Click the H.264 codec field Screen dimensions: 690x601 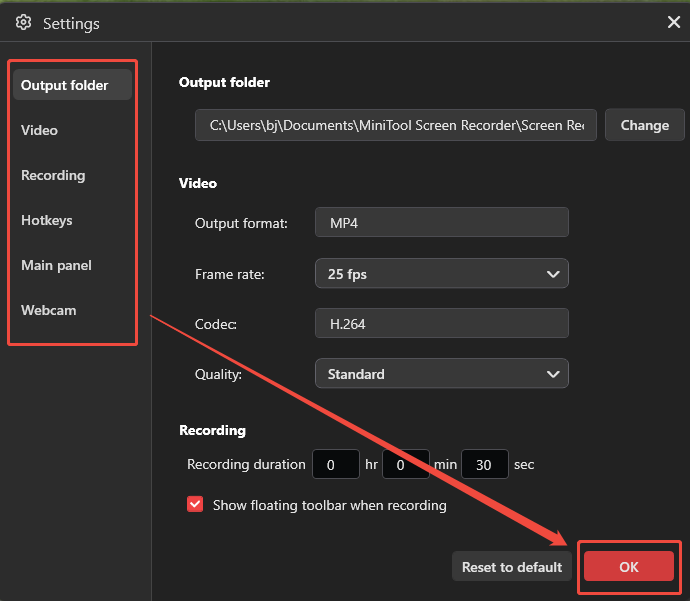pos(442,323)
